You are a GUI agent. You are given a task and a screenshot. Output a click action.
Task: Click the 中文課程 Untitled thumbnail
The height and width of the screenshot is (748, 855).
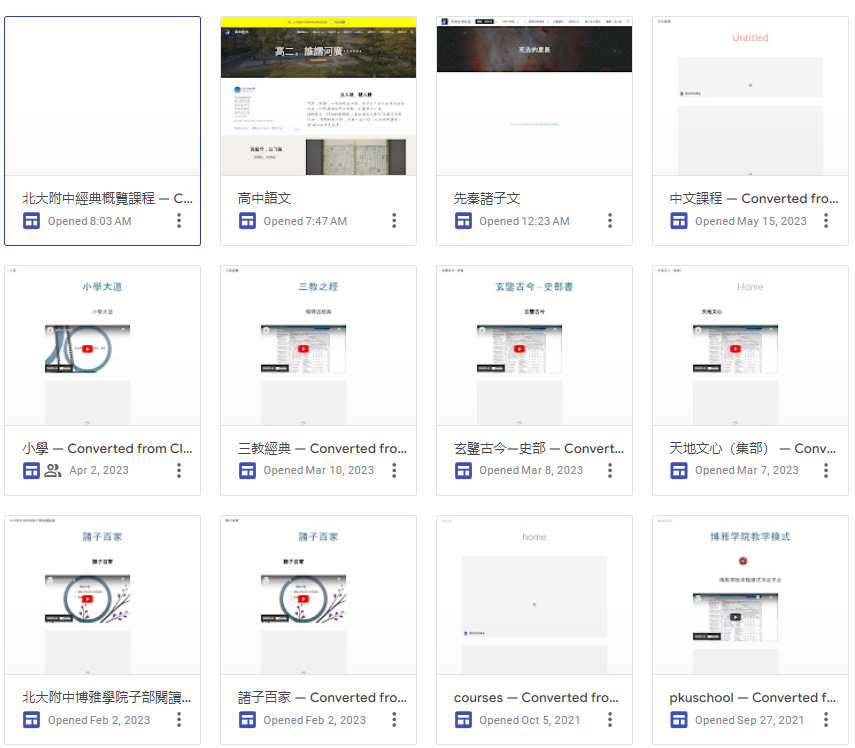pyautogui.click(x=750, y=96)
